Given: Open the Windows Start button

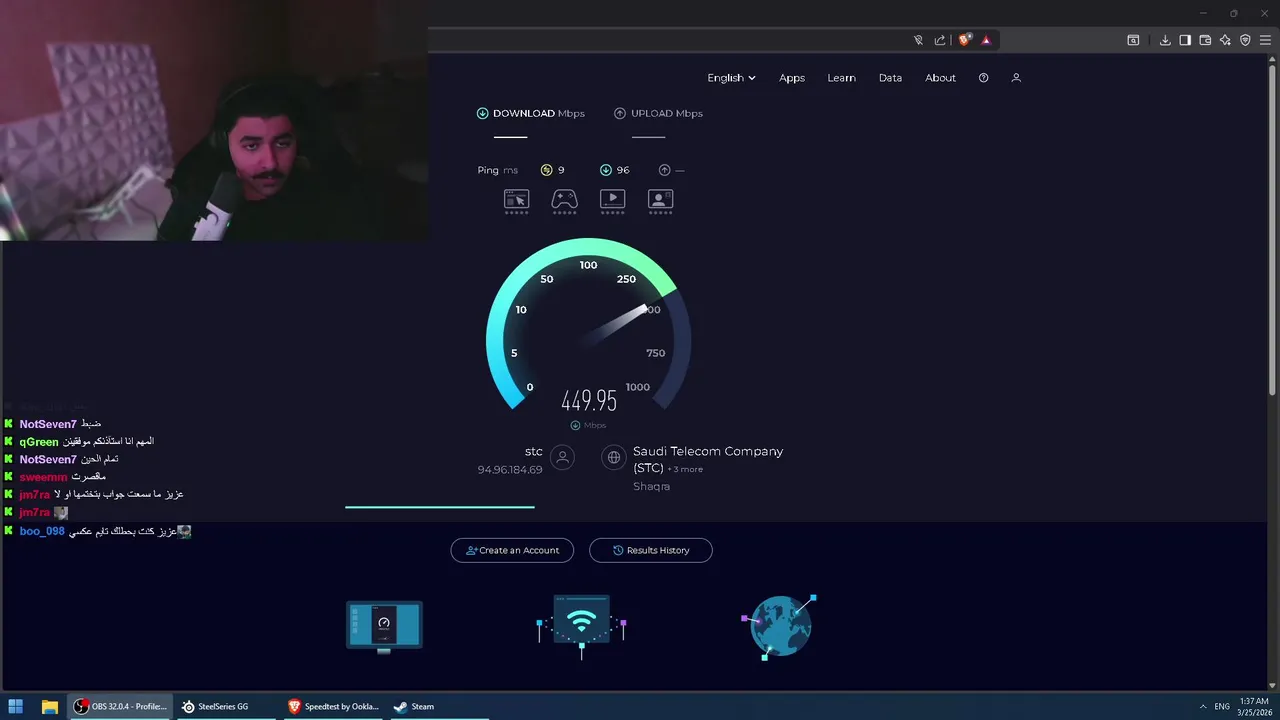Looking at the screenshot, I should [x=15, y=706].
